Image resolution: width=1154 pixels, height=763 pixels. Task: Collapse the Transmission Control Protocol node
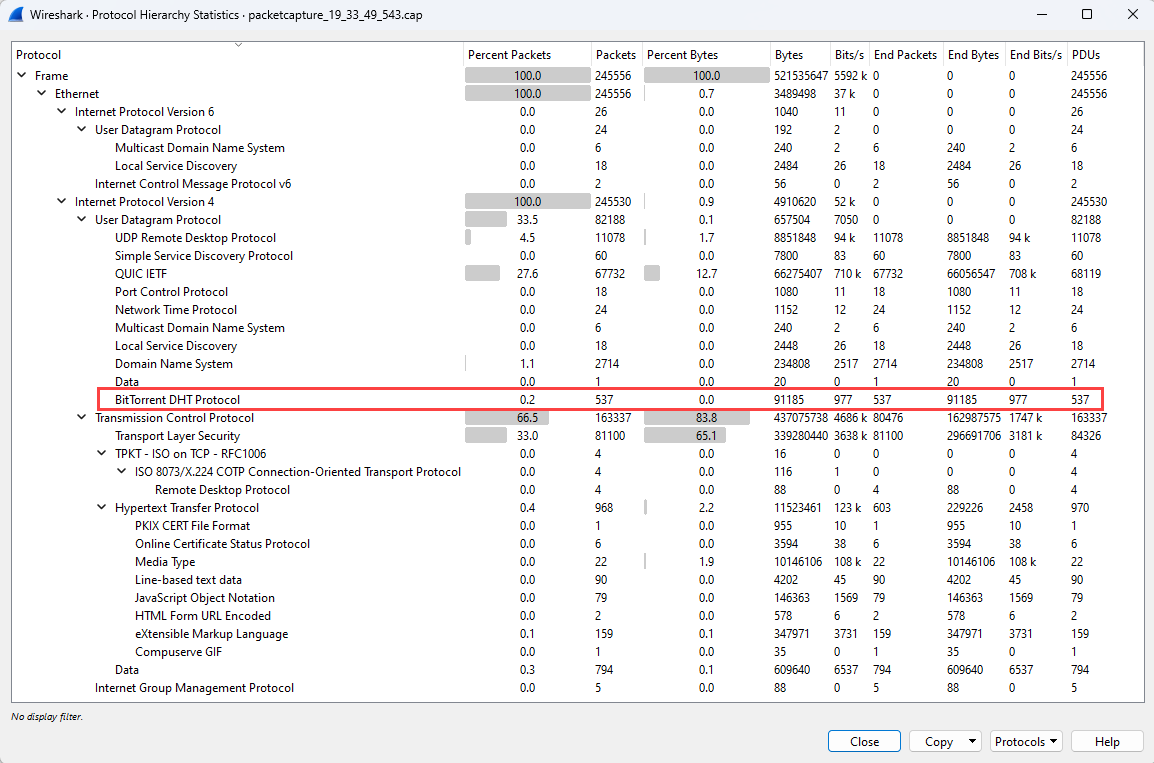tap(81, 417)
